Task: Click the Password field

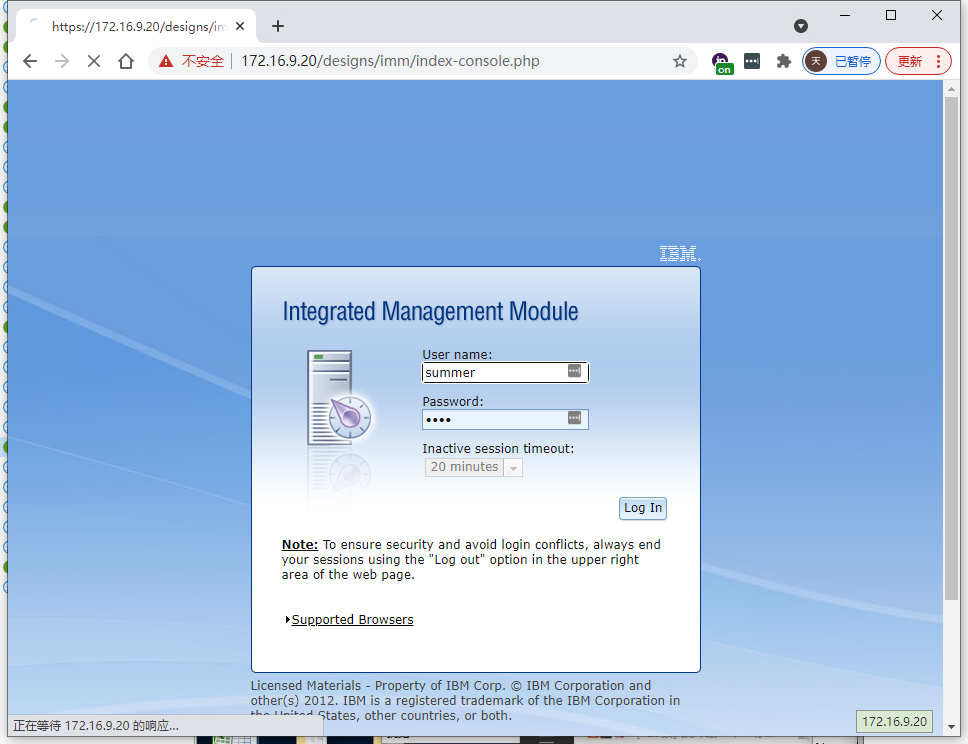Action: [505, 419]
